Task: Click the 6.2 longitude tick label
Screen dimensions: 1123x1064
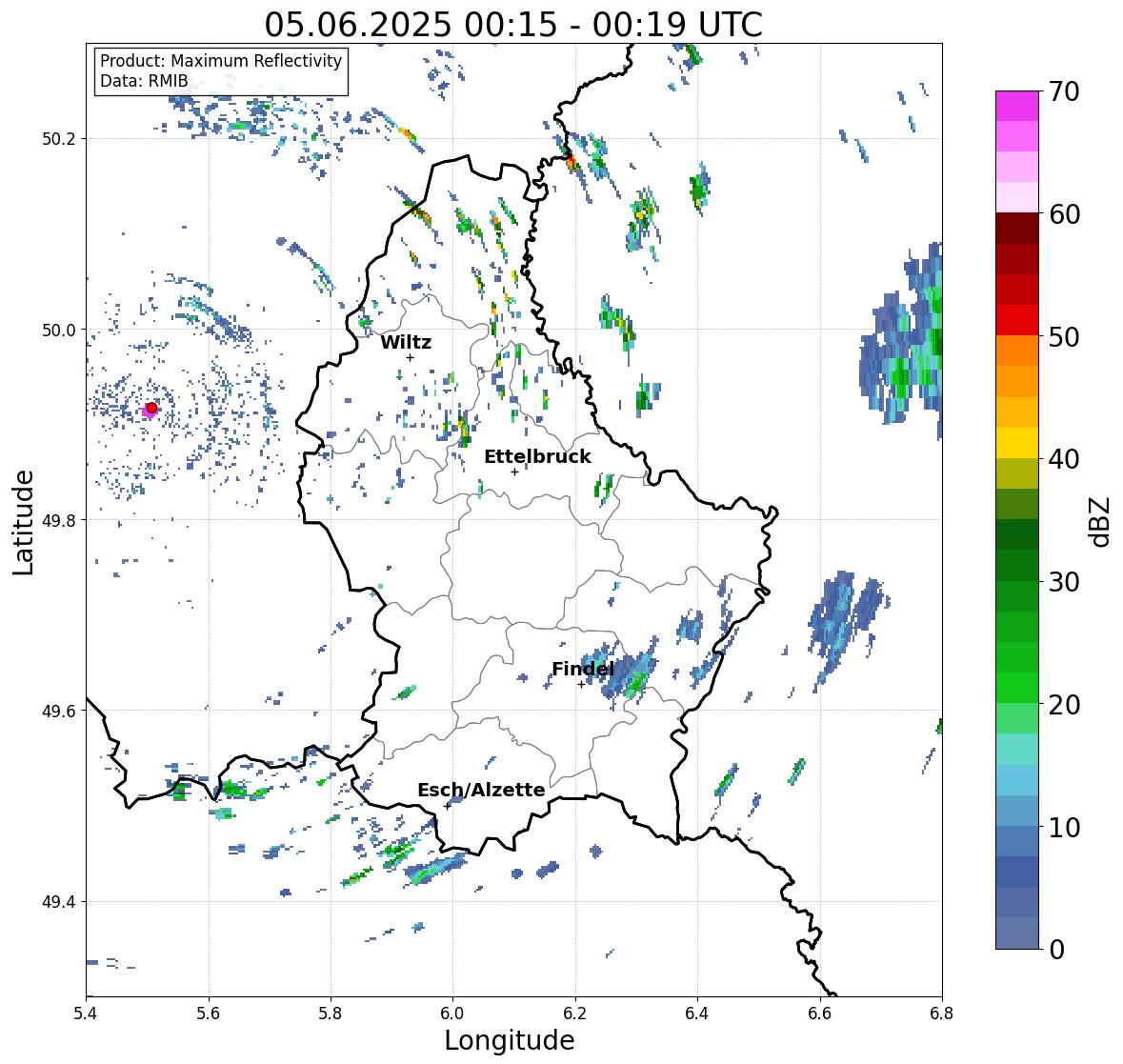Action: tap(575, 1013)
